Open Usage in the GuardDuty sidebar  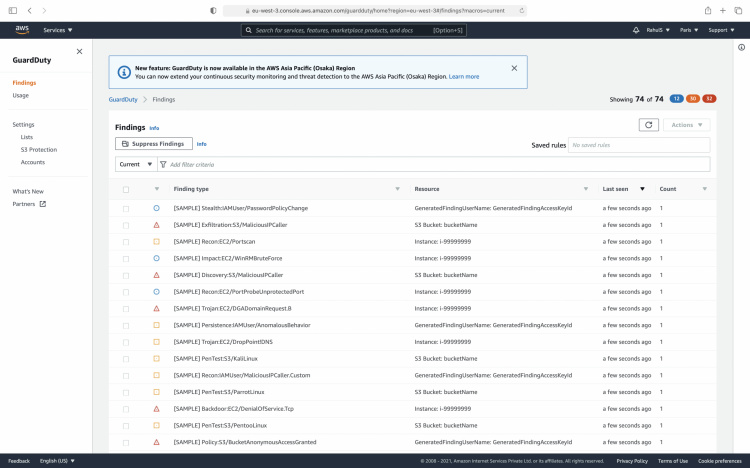[x=21, y=95]
